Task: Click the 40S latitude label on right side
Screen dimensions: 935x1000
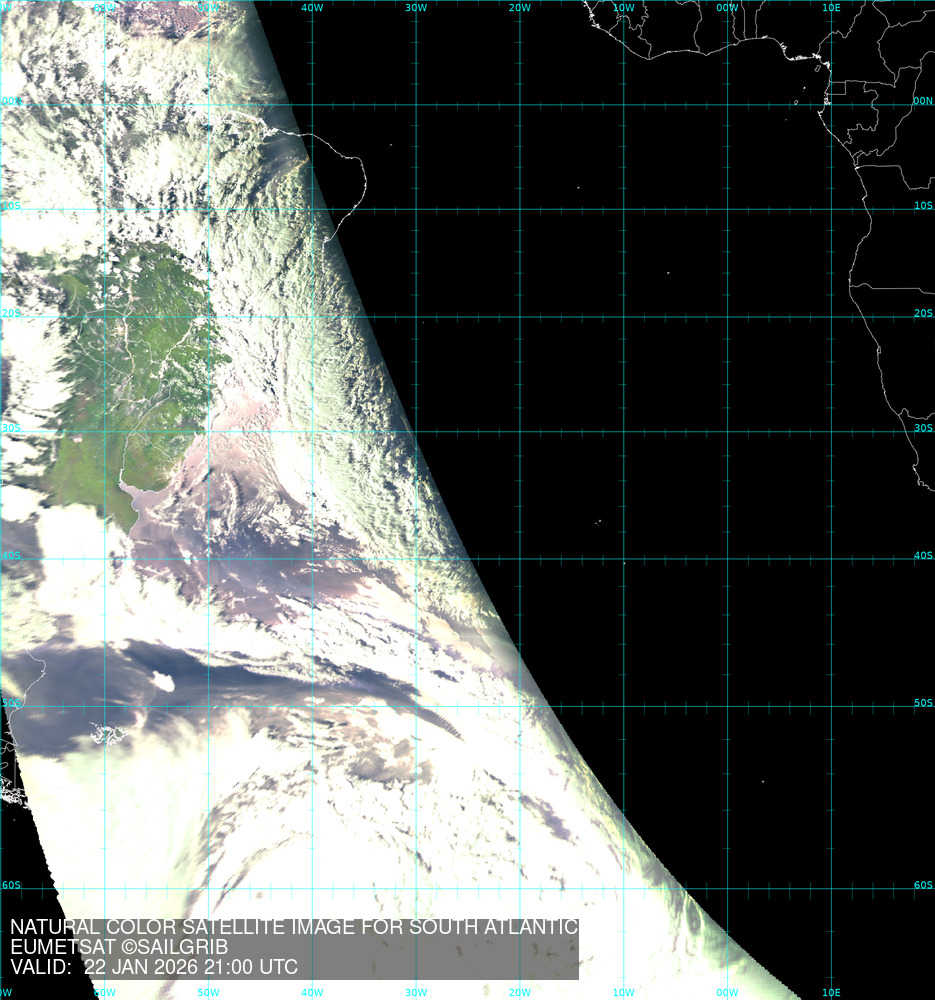Action: tap(922, 556)
